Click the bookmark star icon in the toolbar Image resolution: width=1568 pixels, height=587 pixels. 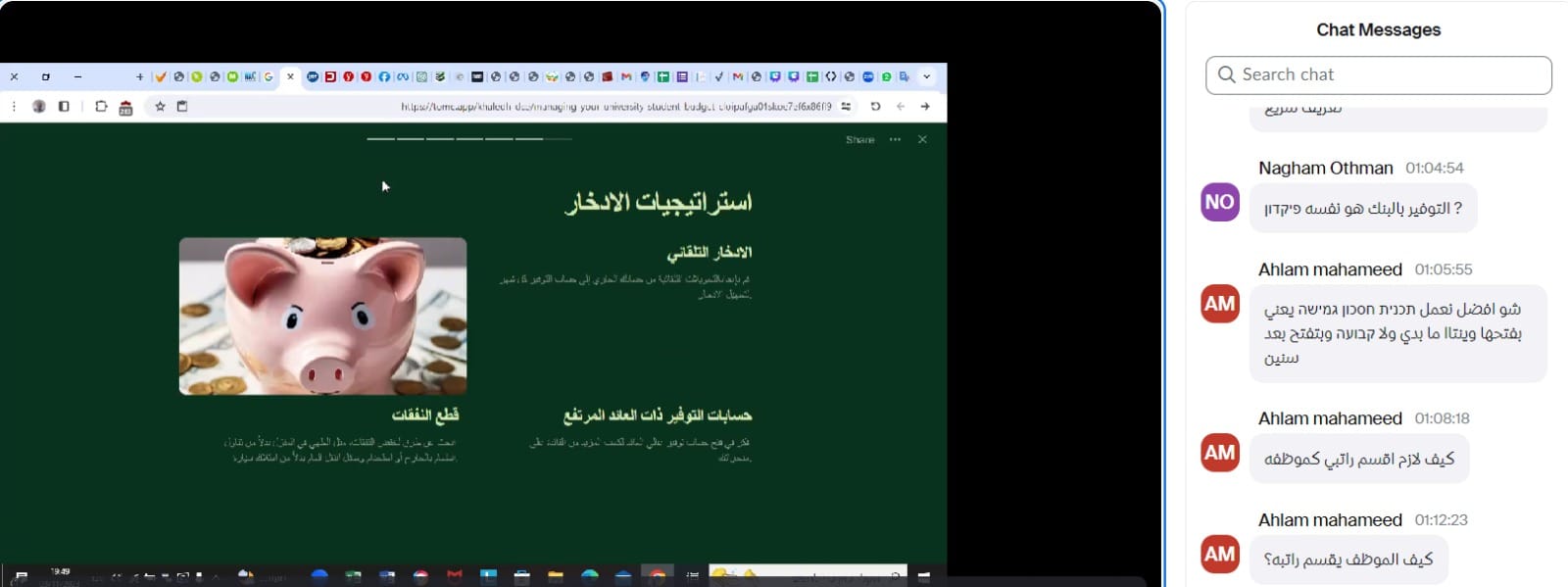160,106
